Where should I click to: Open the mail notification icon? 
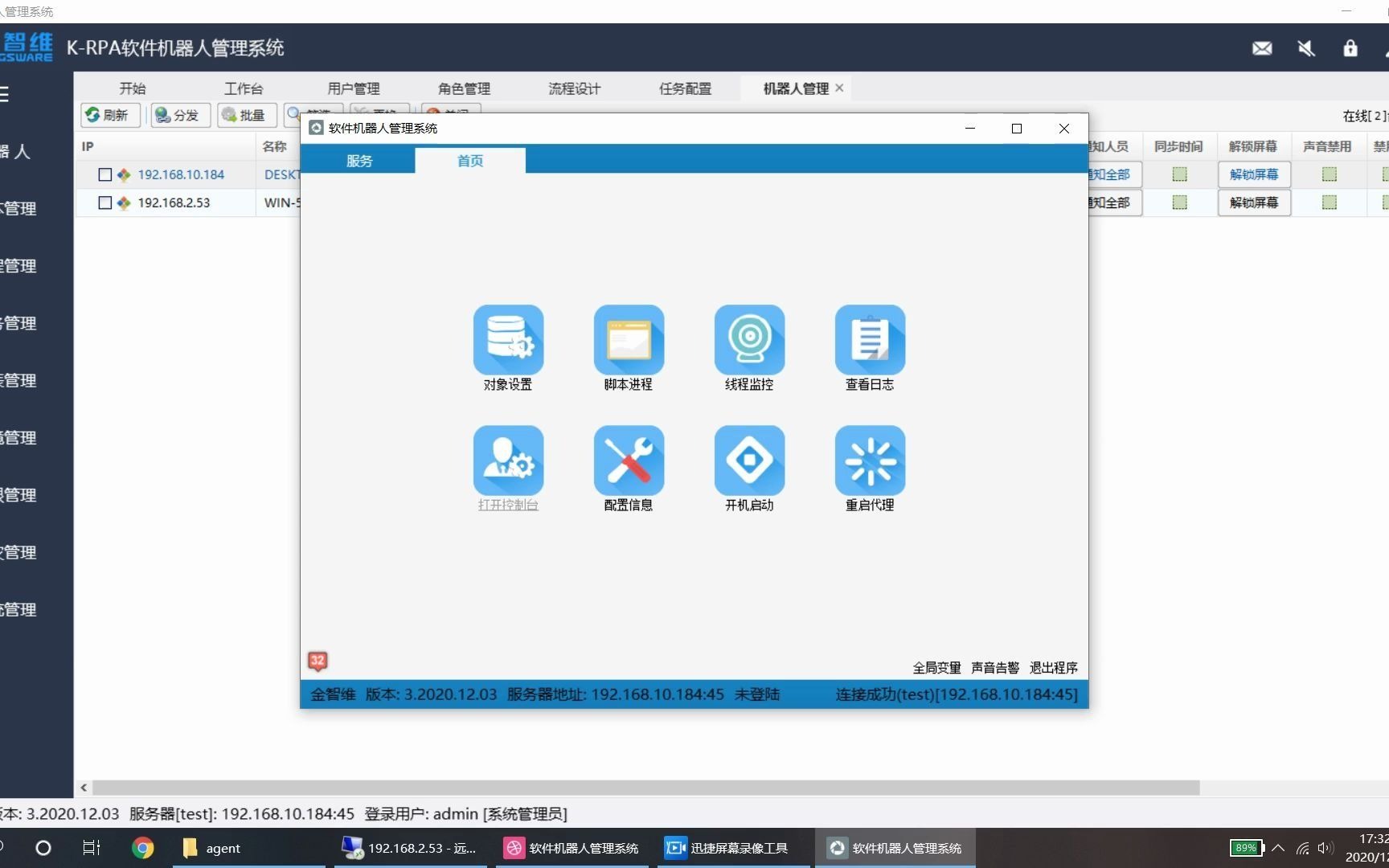pyautogui.click(x=1262, y=48)
